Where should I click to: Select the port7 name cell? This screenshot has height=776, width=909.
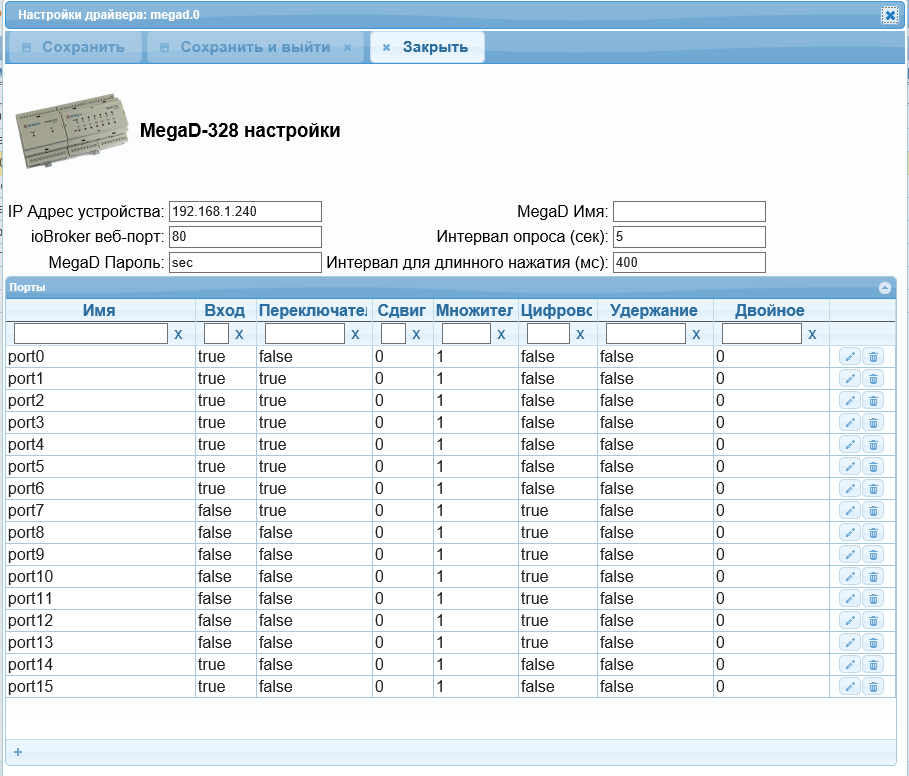click(100, 511)
